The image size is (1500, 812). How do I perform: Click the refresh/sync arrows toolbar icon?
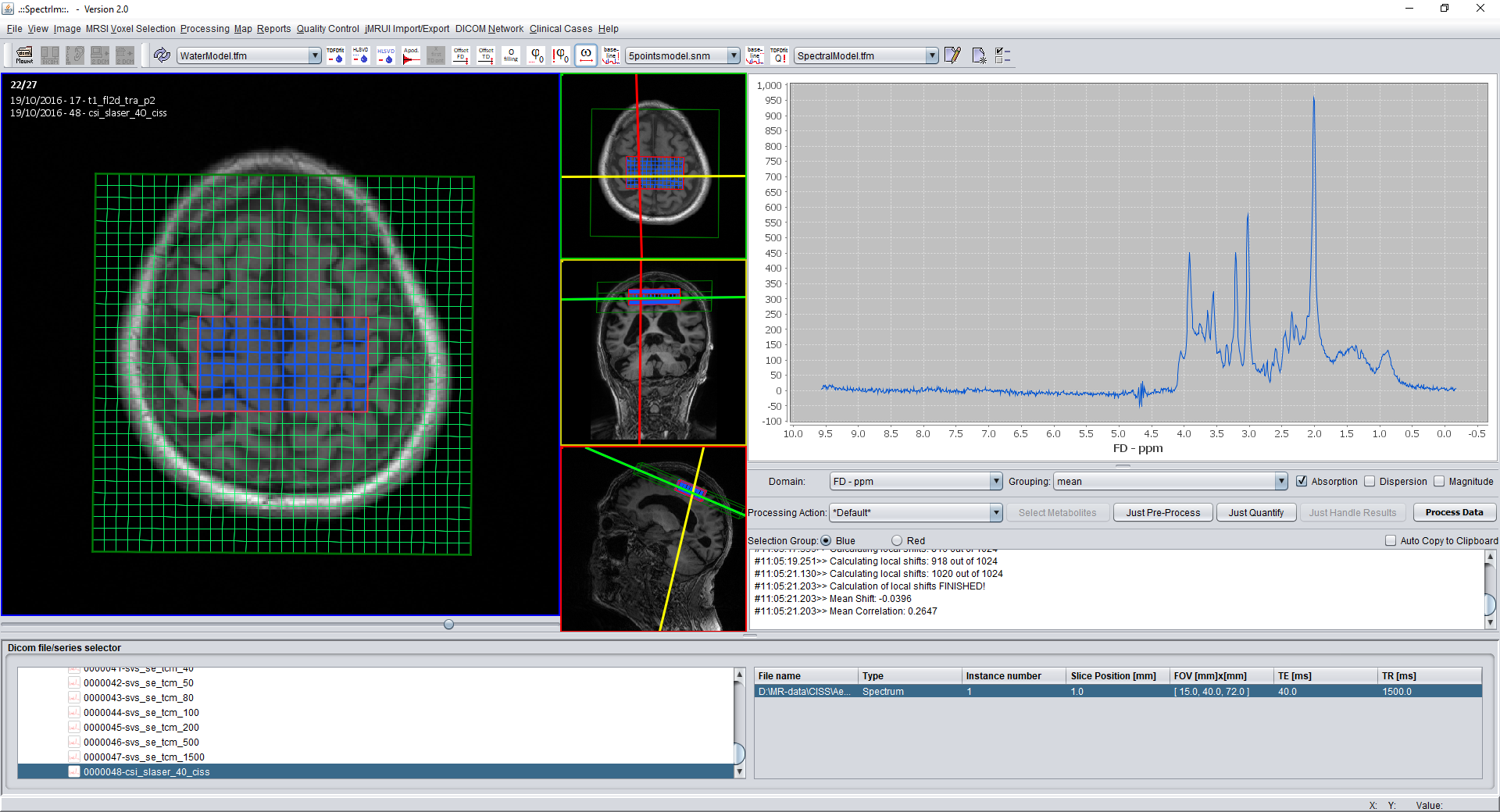(162, 55)
